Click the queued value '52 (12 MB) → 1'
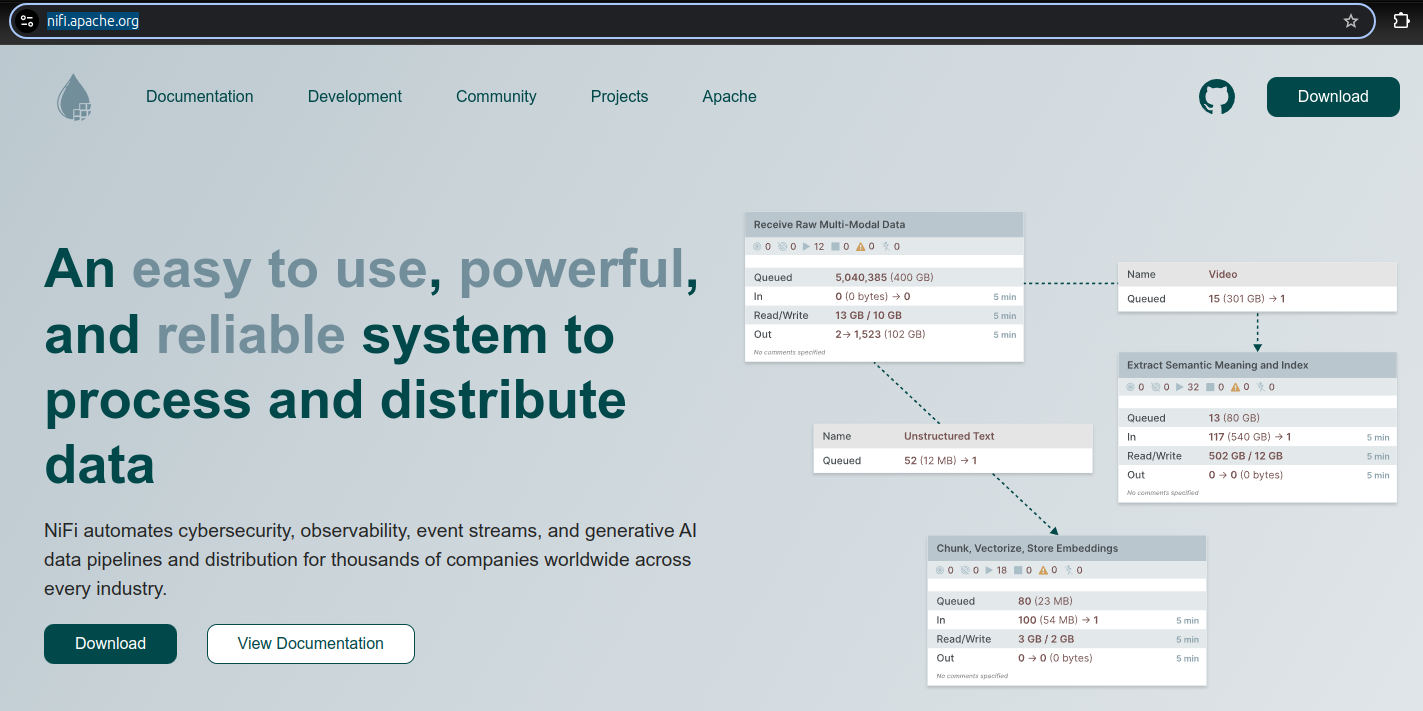 [x=940, y=461]
